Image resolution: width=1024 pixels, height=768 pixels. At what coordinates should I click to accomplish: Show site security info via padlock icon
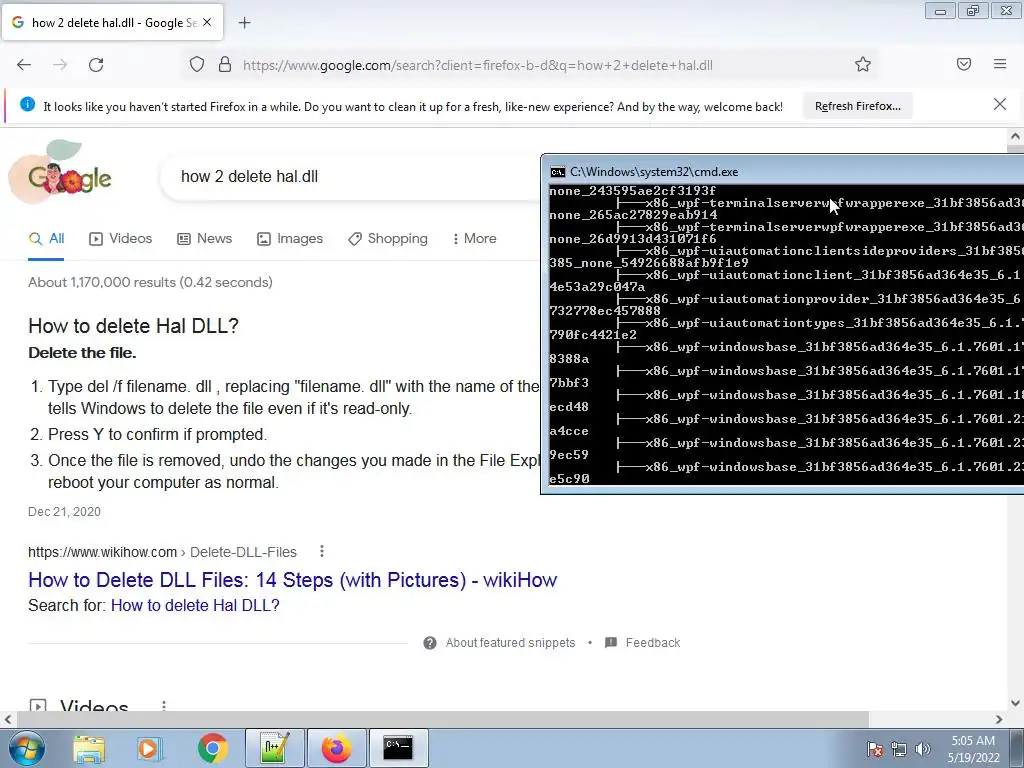click(225, 65)
